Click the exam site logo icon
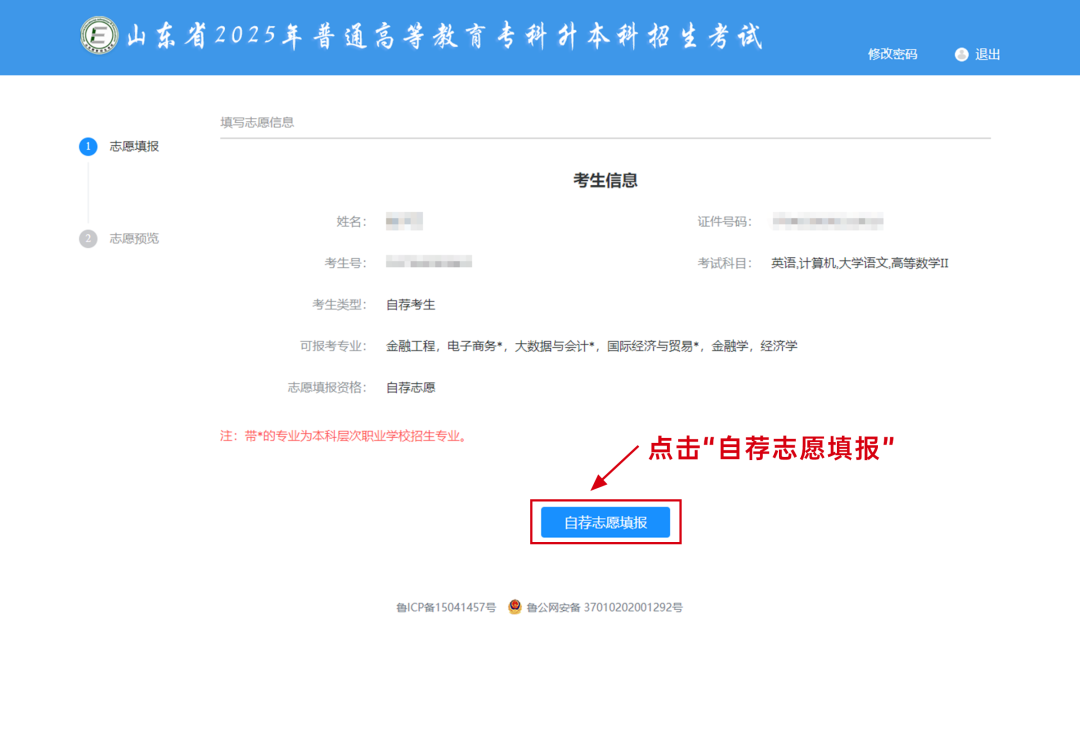Viewport: 1080px width, 750px height. [x=97, y=34]
